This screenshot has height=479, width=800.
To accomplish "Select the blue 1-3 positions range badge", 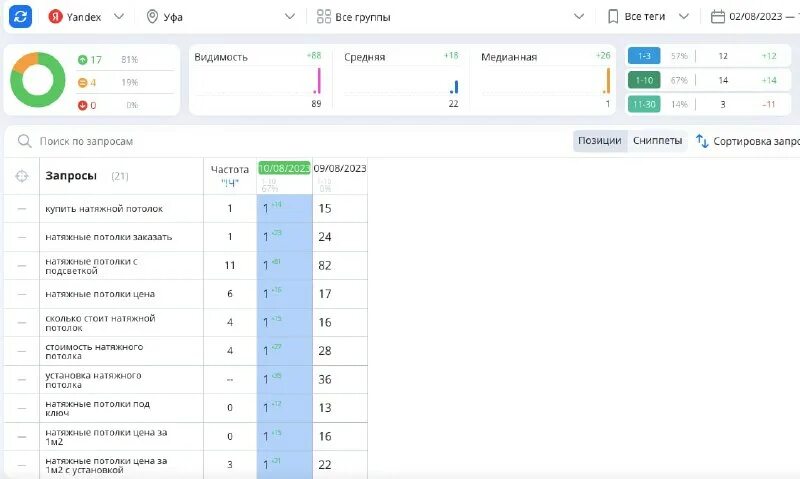I will click(644, 56).
